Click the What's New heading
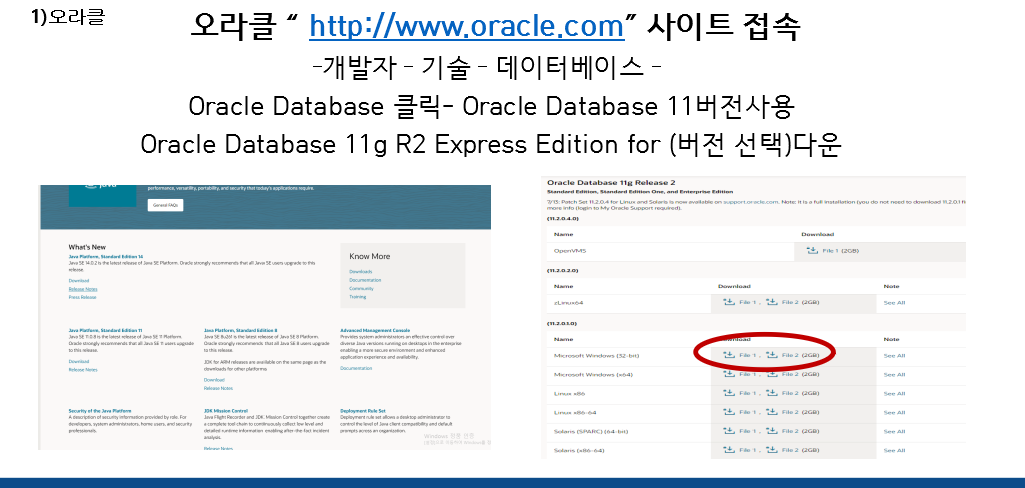The image size is (1025, 488). 87,248
